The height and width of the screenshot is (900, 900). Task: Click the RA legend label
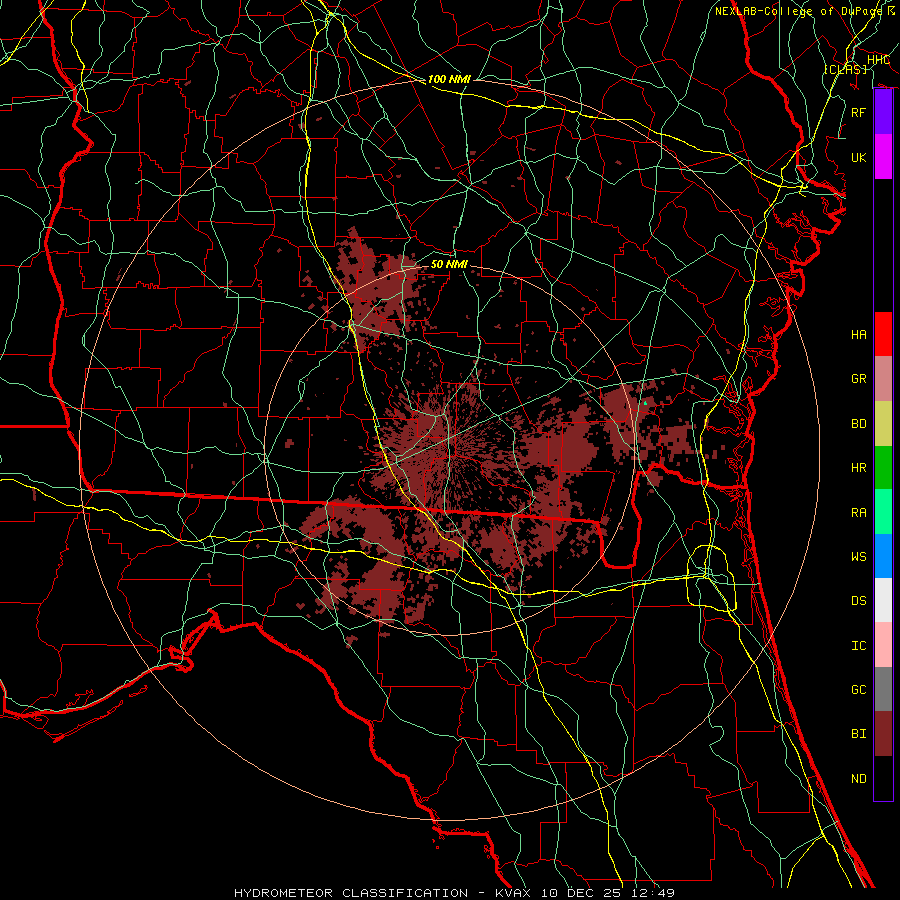pos(859,513)
